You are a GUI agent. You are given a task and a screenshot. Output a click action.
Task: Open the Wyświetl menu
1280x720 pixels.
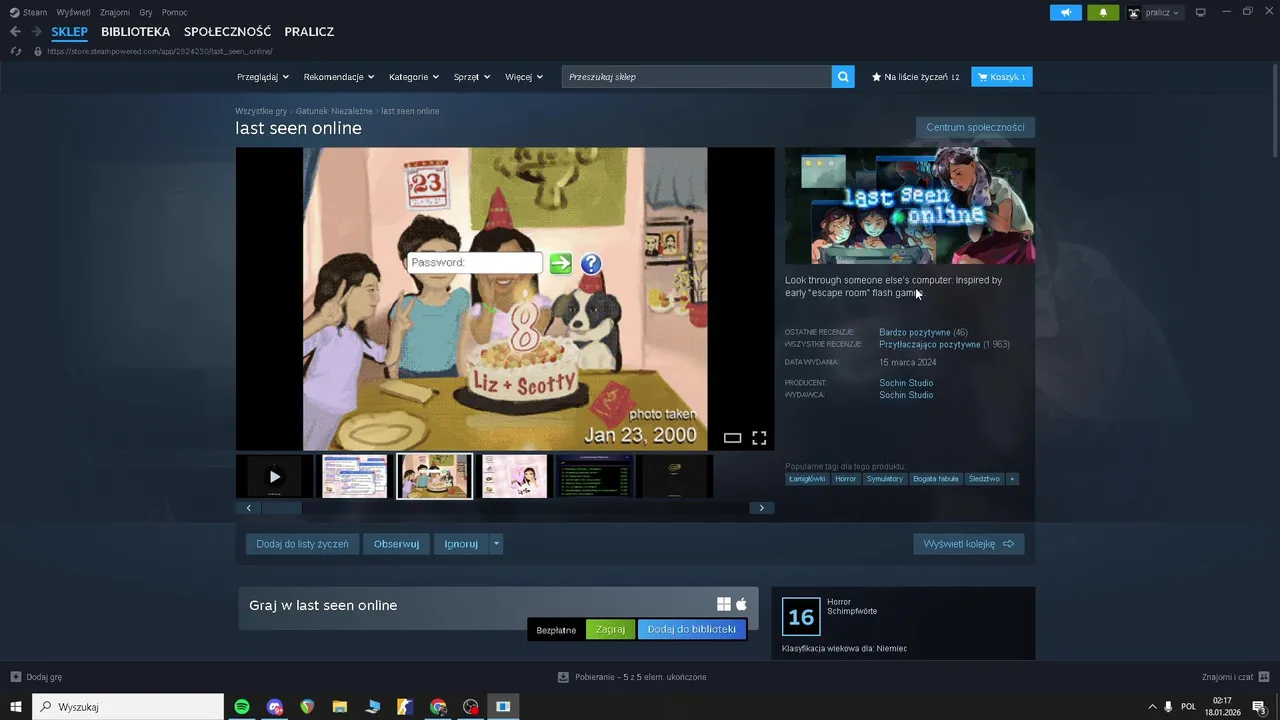click(x=73, y=12)
